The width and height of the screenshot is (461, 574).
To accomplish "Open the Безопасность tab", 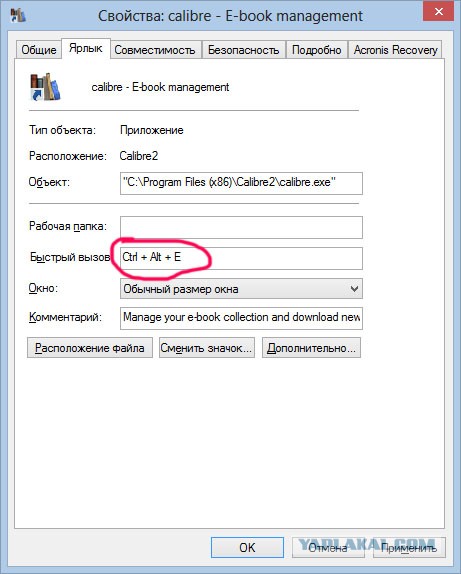I will 243,49.
